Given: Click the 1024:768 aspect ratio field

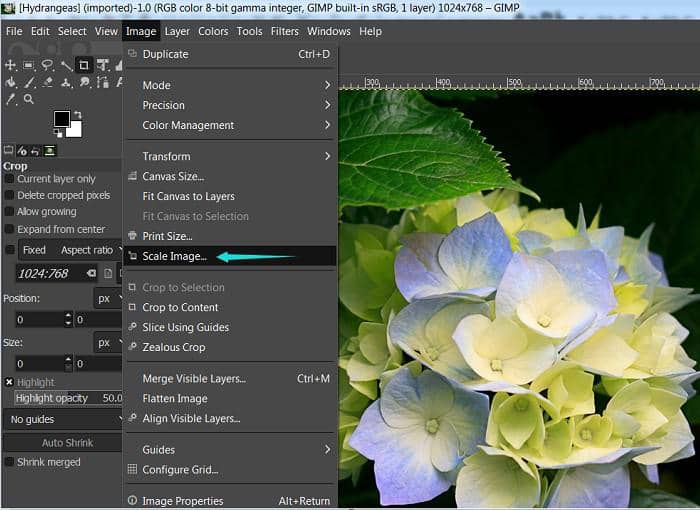Looking at the screenshot, I should (56, 273).
